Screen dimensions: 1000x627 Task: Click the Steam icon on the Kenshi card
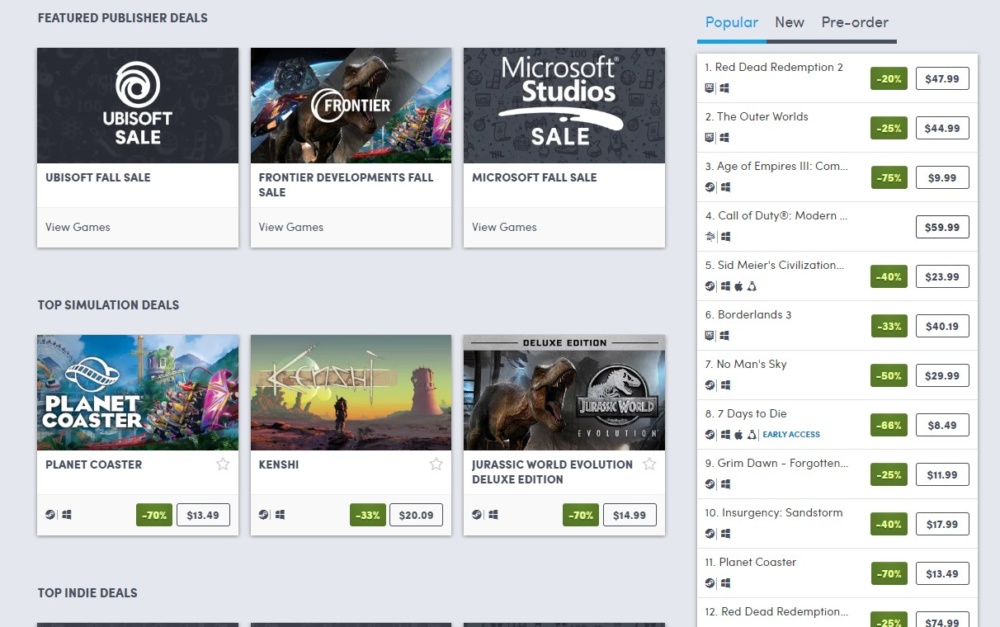263,514
